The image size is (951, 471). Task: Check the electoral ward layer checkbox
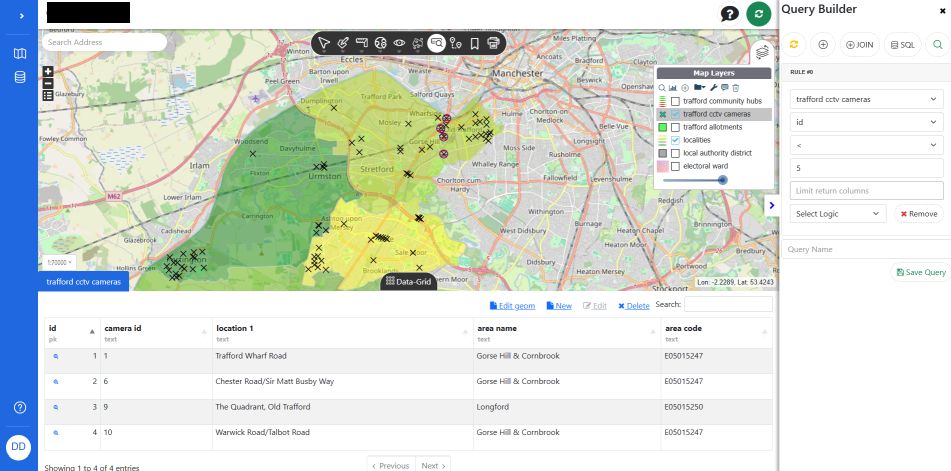click(x=675, y=166)
